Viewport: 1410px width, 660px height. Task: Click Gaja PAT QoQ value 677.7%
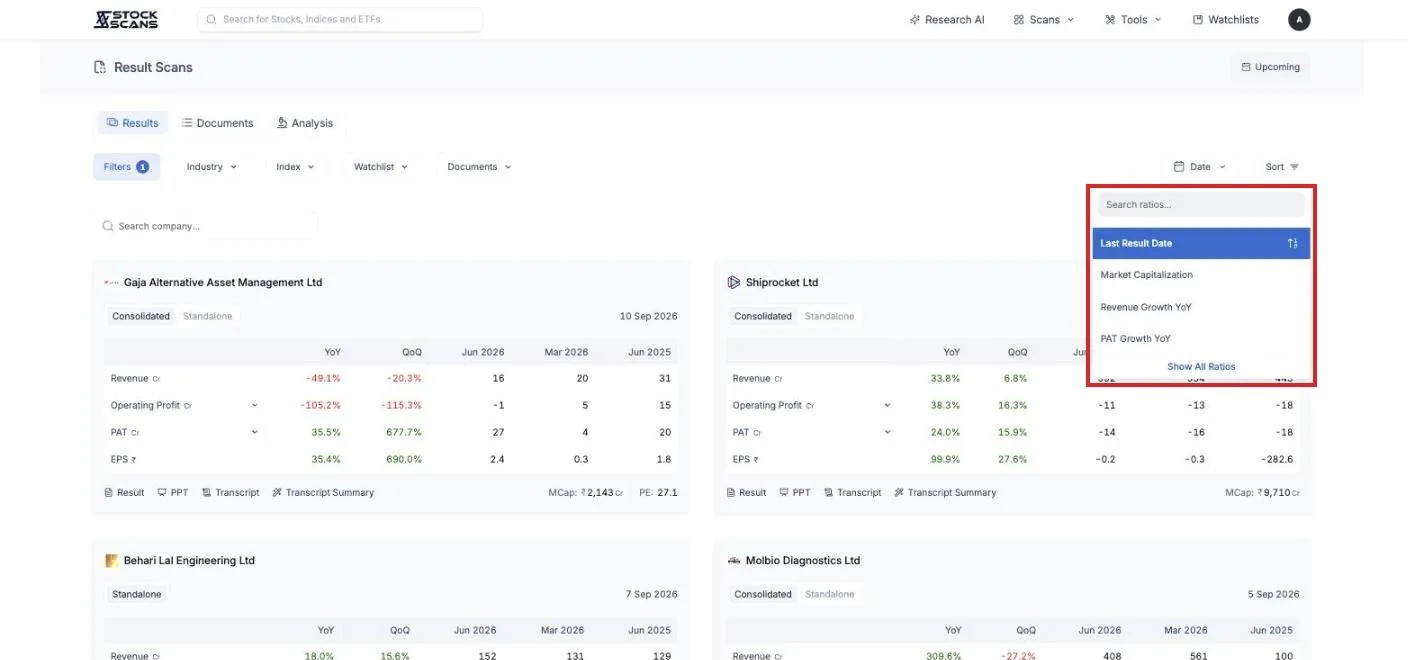404,433
